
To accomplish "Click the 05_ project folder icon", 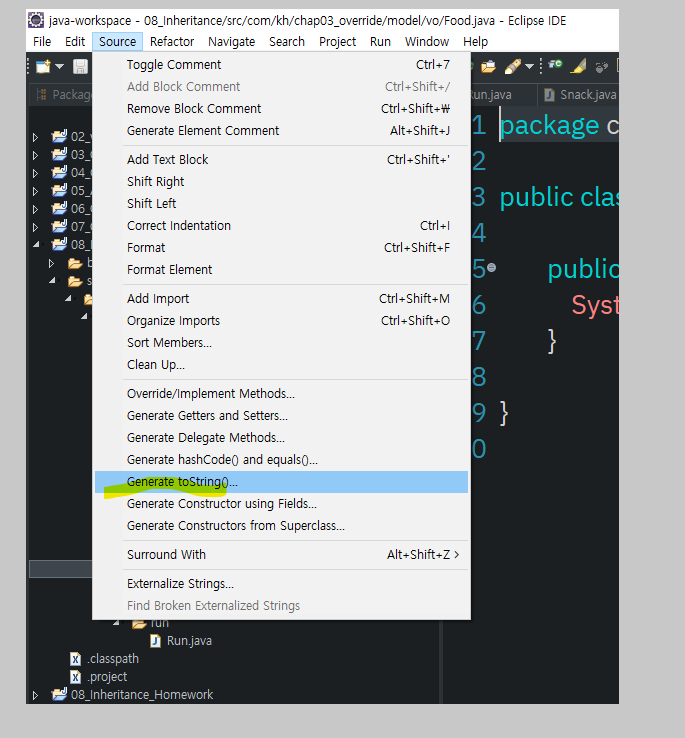I will pyautogui.click(x=59, y=191).
